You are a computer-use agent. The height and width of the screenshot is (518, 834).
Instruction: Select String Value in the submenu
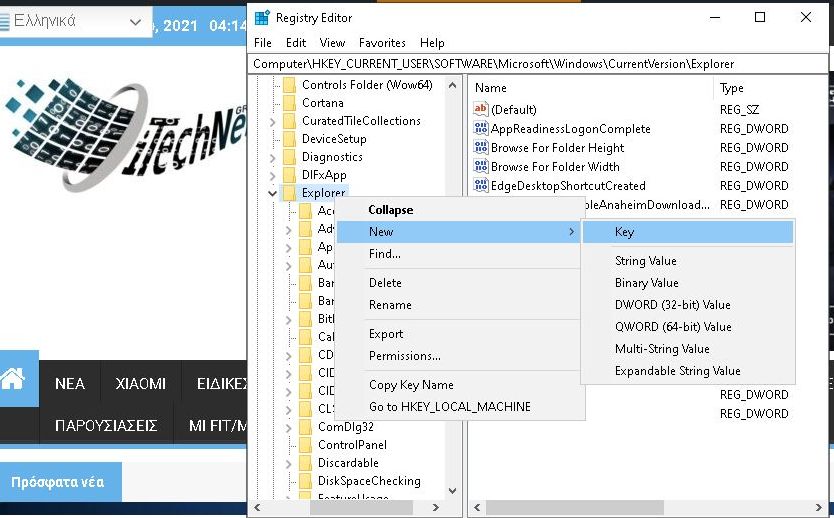click(688, 261)
